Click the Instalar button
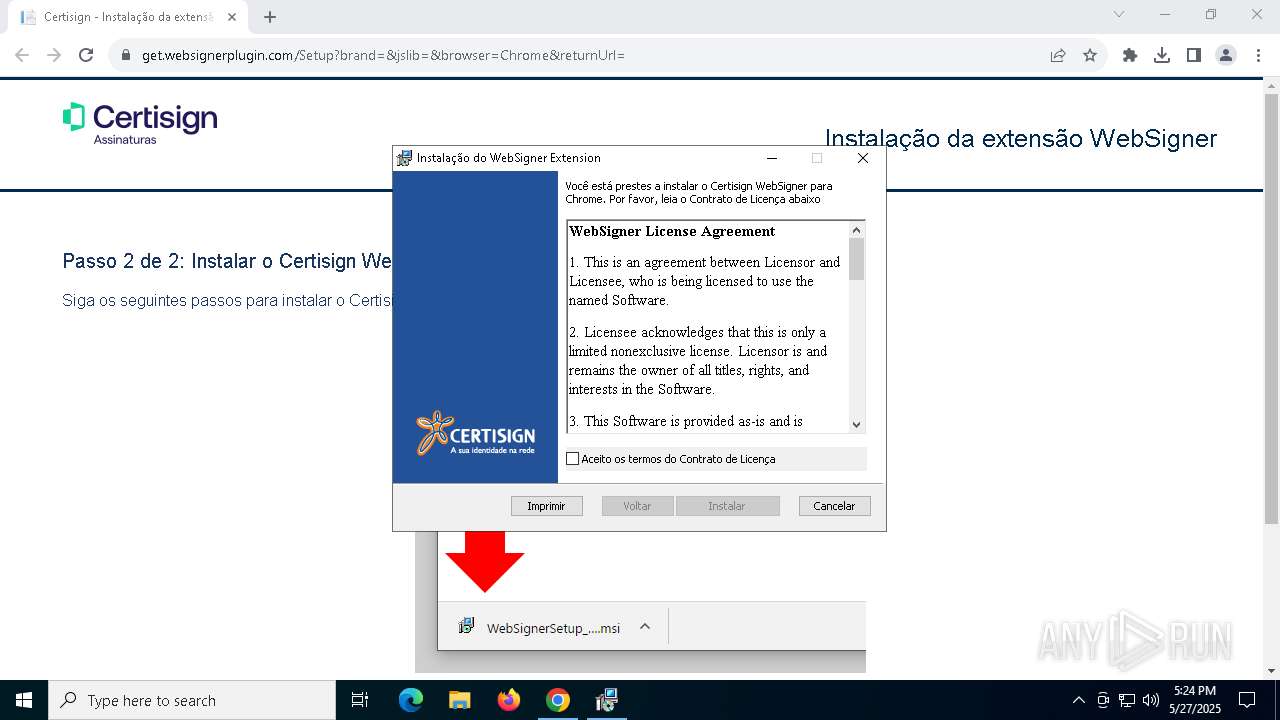1280x720 pixels. pyautogui.click(x=727, y=506)
